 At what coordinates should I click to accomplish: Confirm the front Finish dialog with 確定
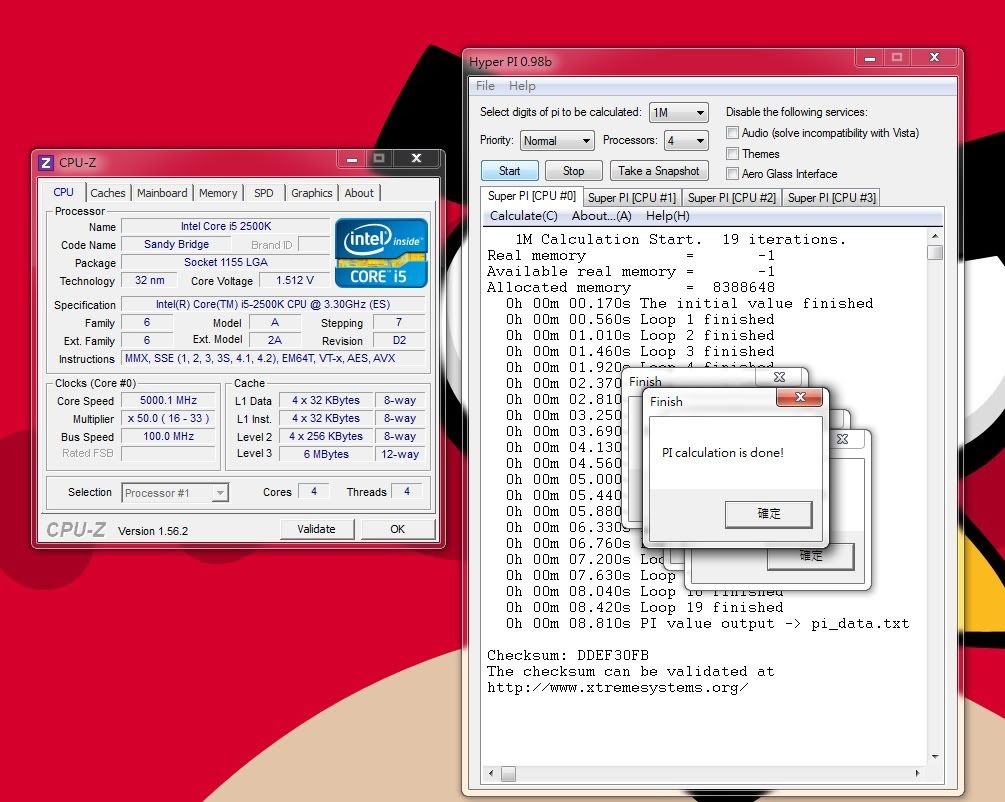[768, 514]
